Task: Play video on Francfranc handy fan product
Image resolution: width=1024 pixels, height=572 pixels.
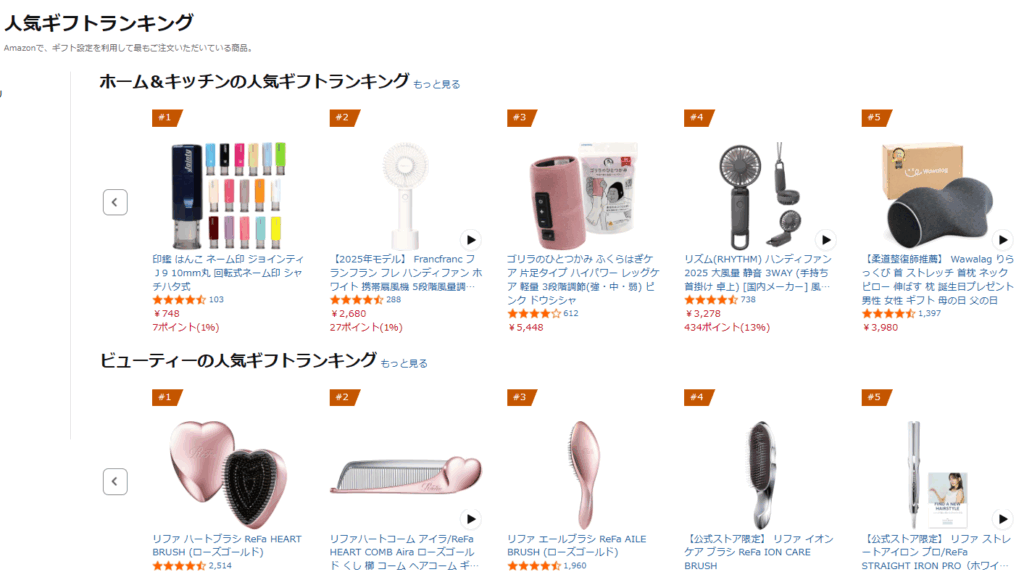Action: [471, 240]
